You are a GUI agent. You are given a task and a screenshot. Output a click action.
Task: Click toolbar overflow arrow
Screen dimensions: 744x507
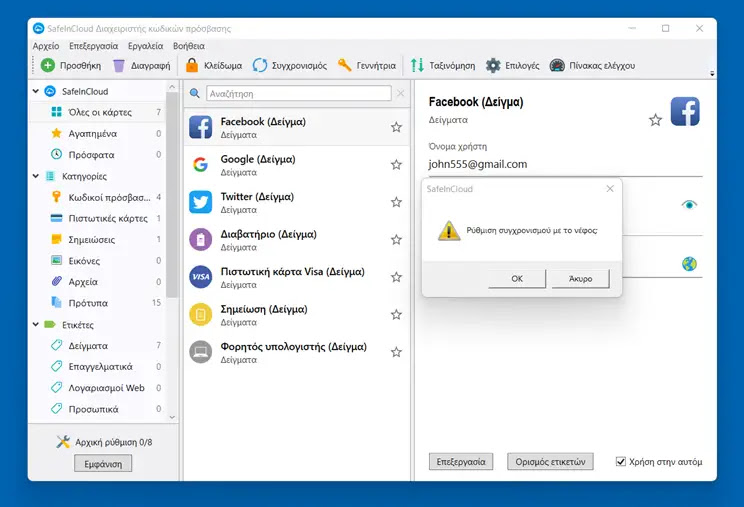pyautogui.click(x=712, y=74)
